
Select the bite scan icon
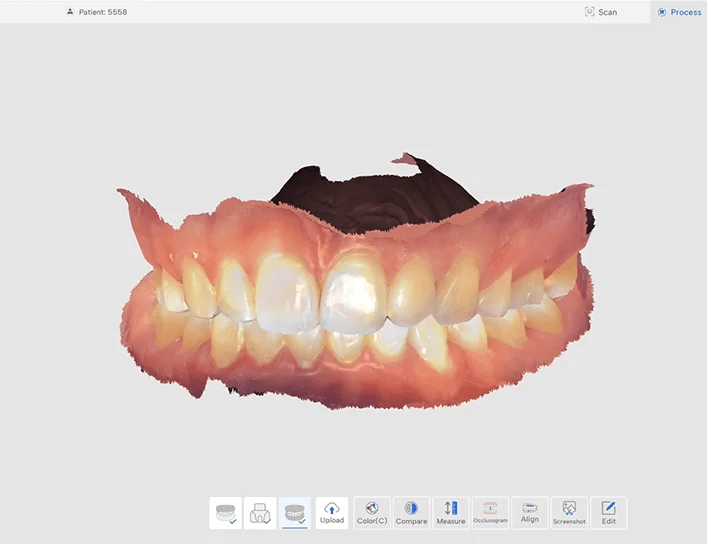tap(295, 513)
